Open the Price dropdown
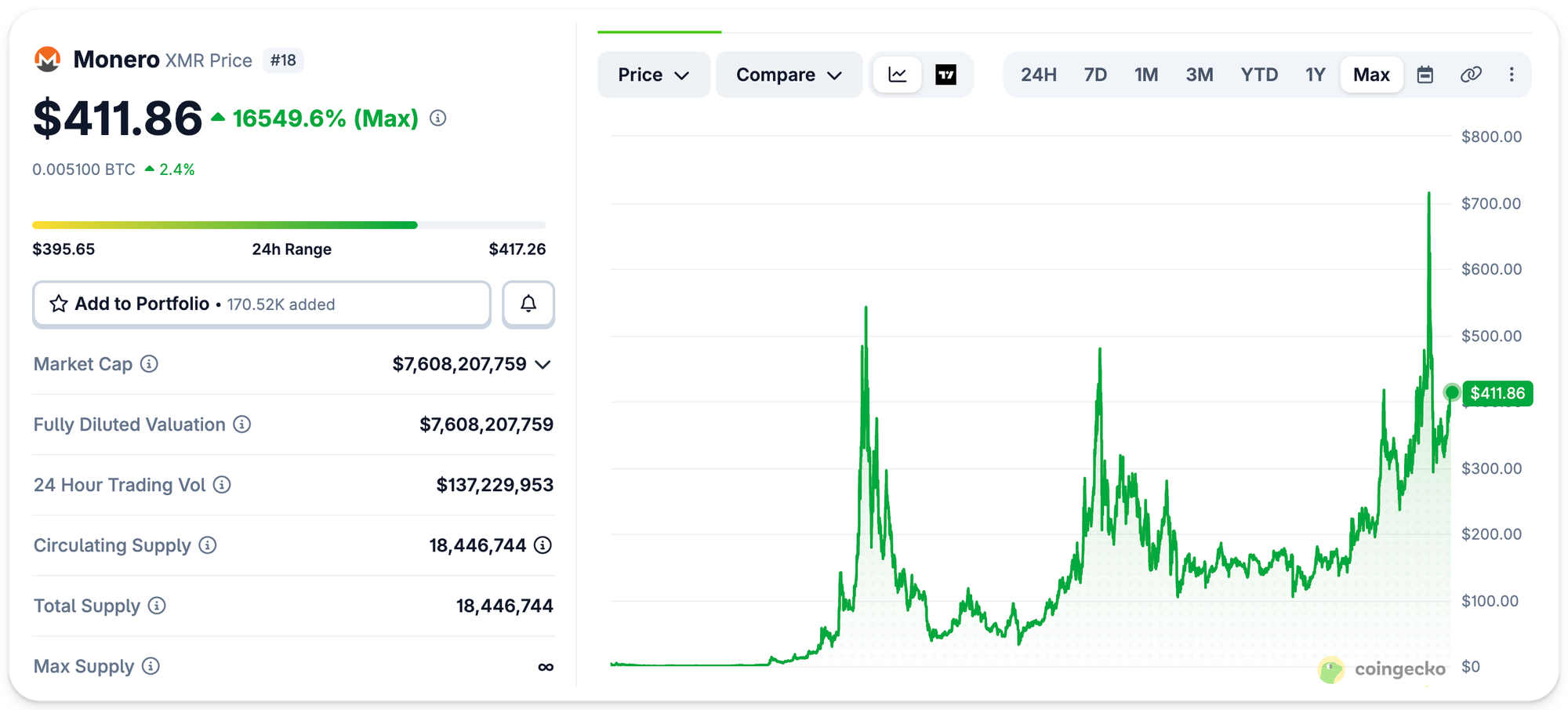 tap(654, 75)
